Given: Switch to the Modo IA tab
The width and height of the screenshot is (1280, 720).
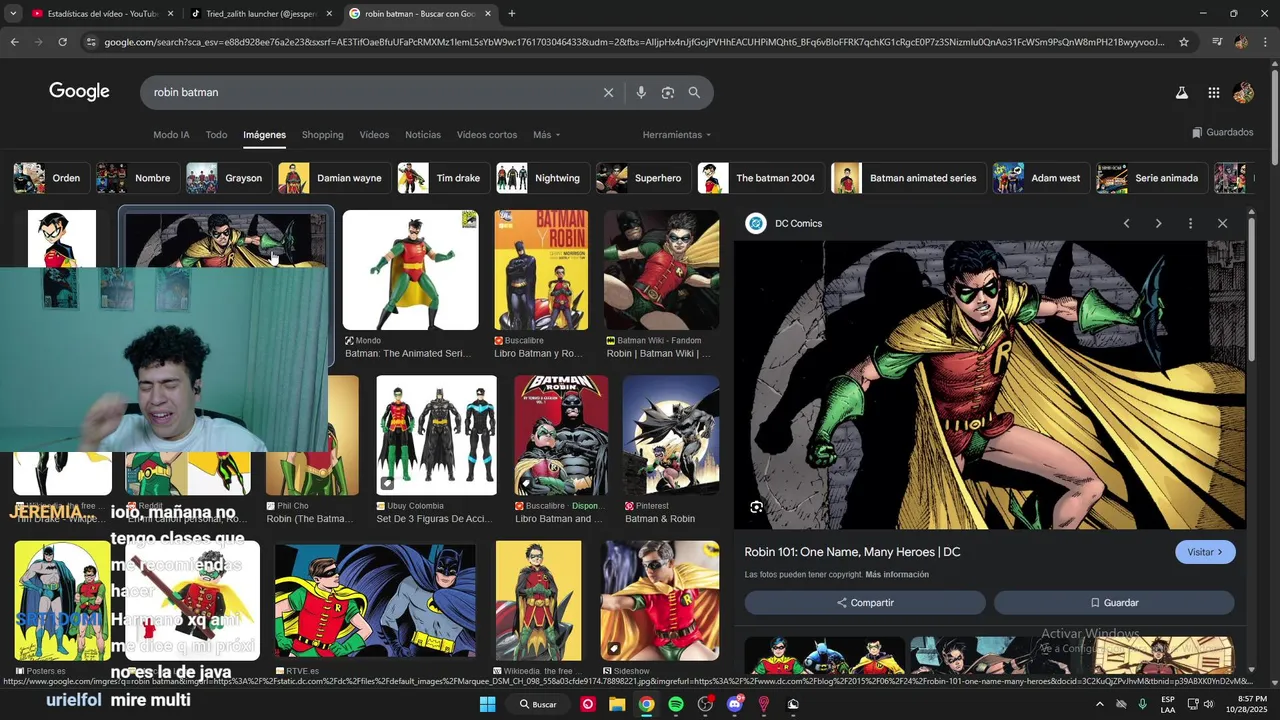Looking at the screenshot, I should click(x=171, y=135).
